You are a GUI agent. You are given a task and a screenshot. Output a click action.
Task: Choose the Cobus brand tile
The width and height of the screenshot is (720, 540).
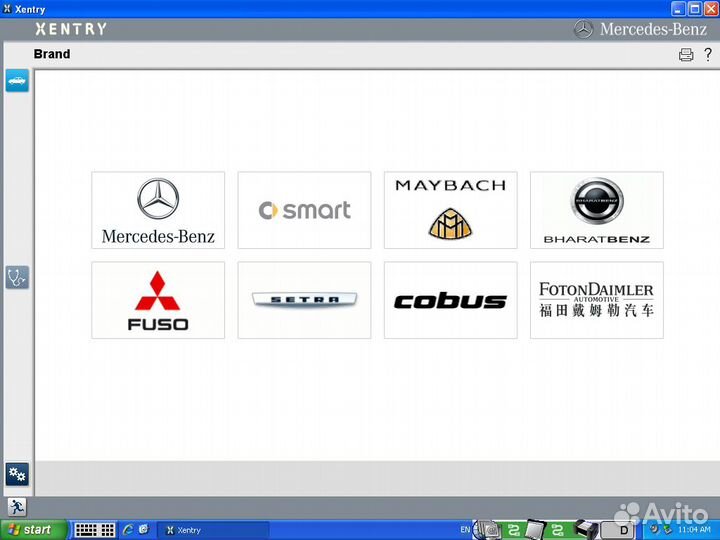(x=450, y=300)
